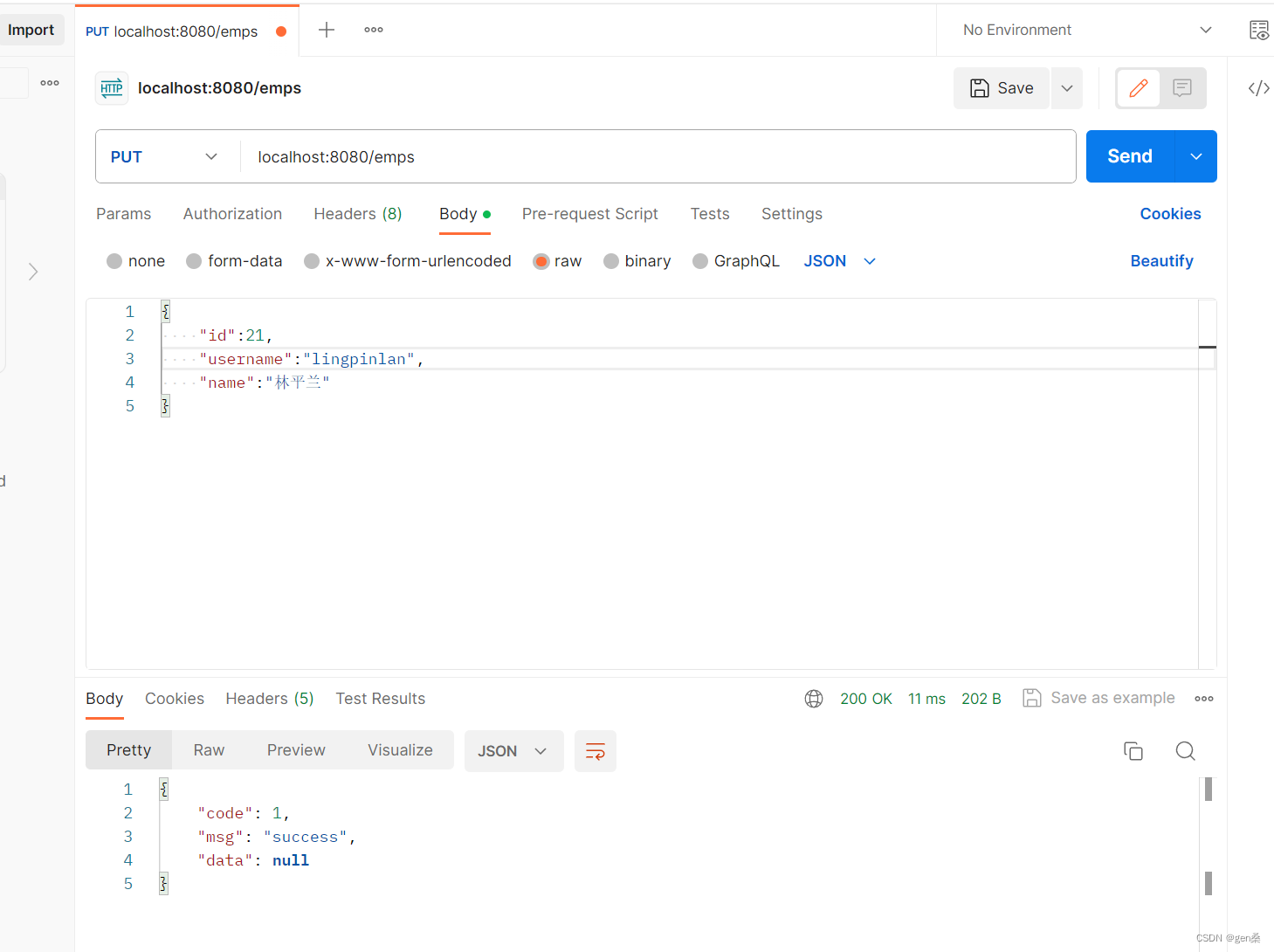Click the 11 ms response time
1274x952 pixels.
[x=926, y=699]
